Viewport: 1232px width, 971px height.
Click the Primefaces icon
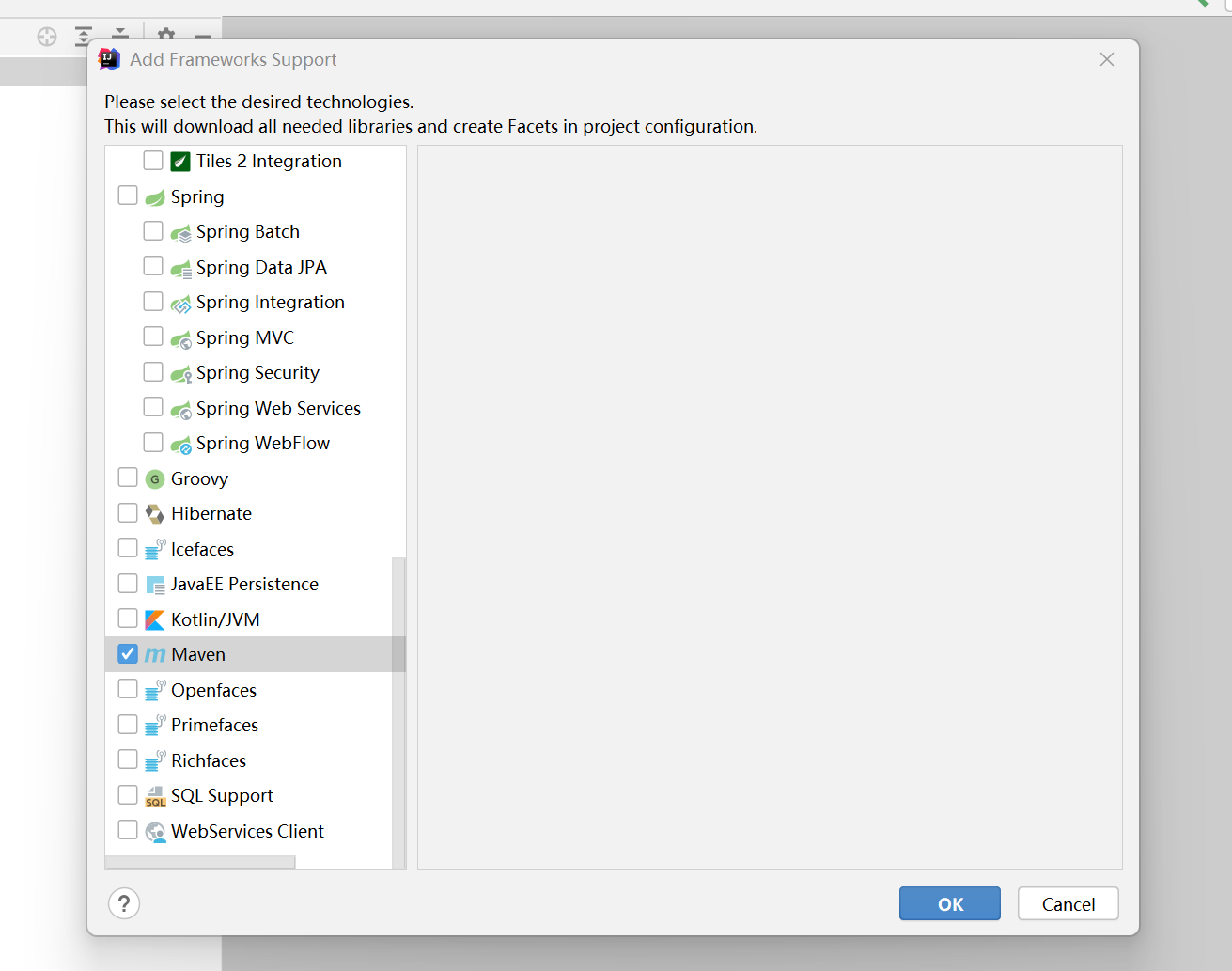pyautogui.click(x=155, y=726)
